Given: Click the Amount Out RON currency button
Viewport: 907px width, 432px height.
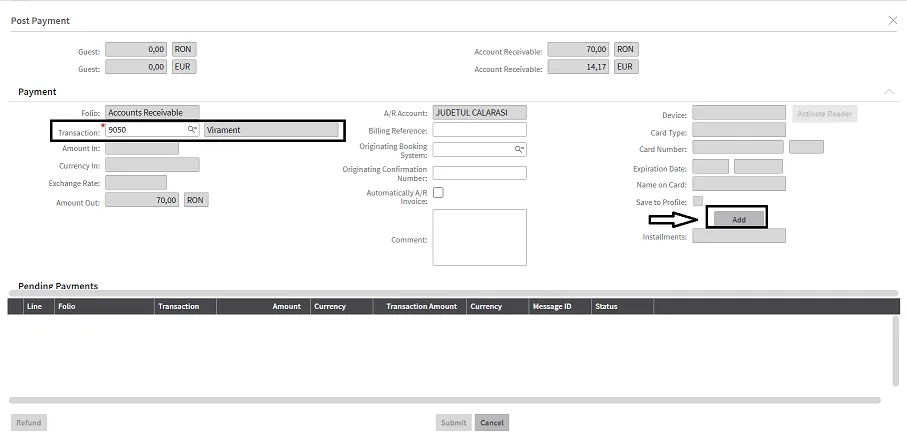Looking at the screenshot, I should (x=196, y=200).
